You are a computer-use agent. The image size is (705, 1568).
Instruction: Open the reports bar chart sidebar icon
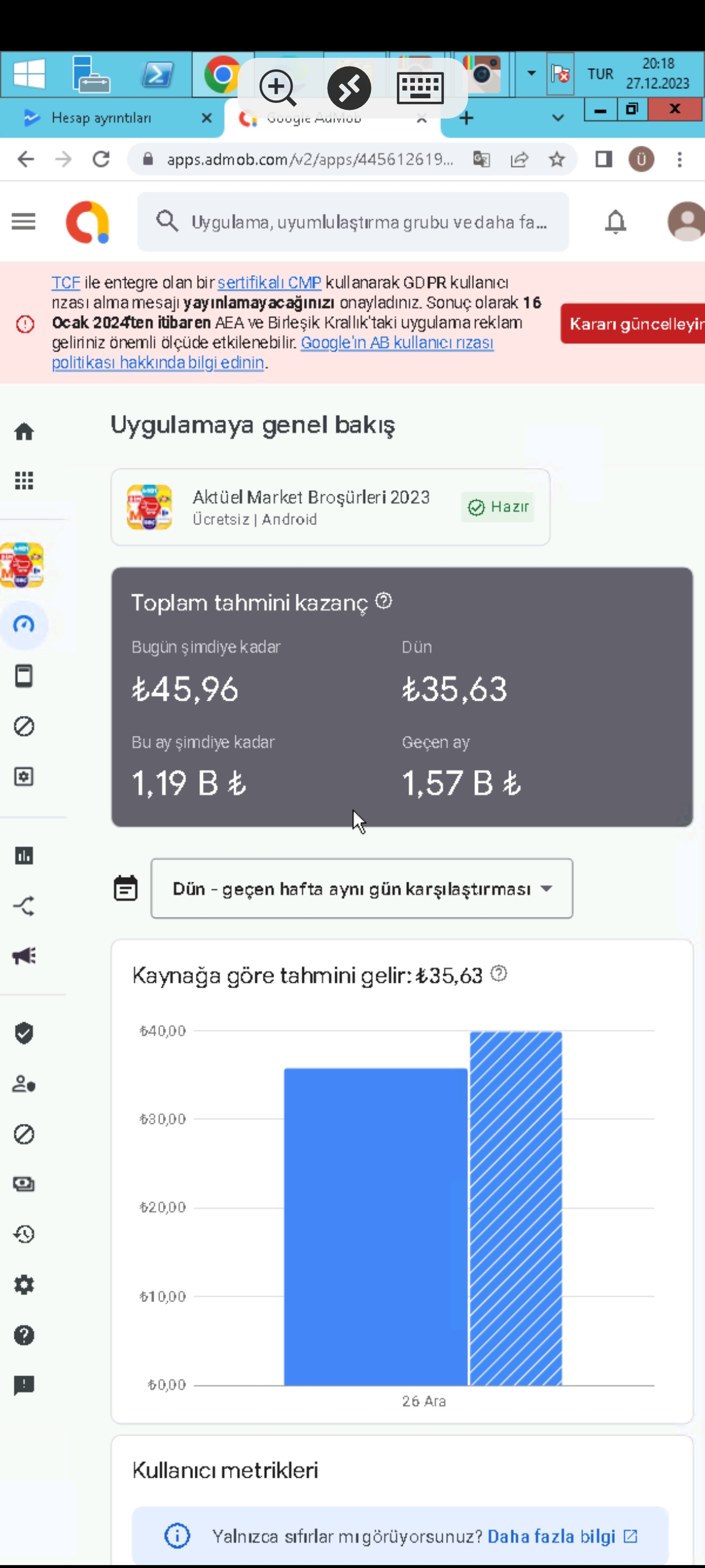(24, 856)
